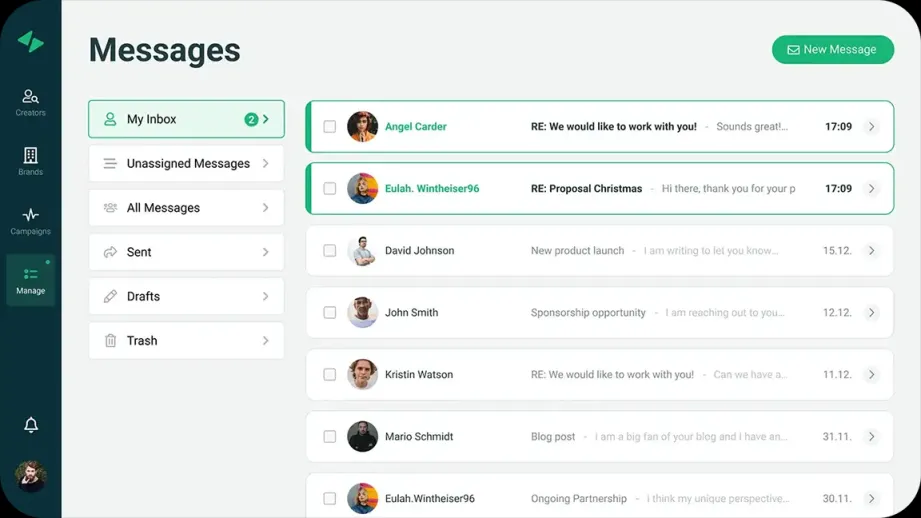The image size is (921, 518).
Task: Open the Creators section in sidebar
Action: point(30,102)
